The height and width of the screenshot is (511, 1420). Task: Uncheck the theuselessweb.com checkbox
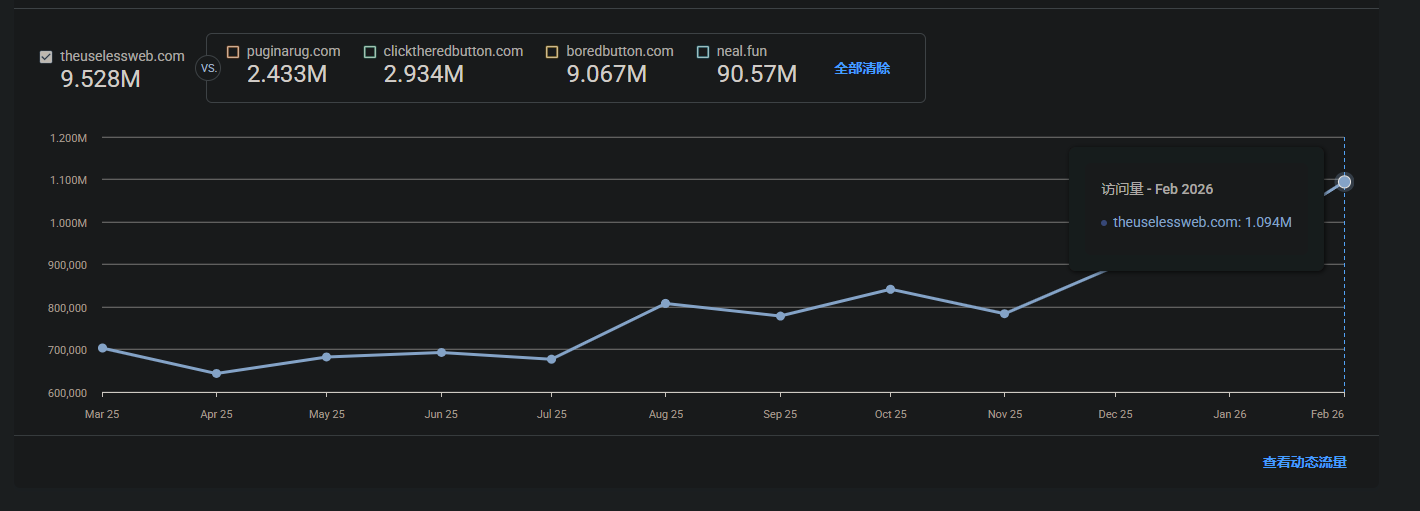(46, 57)
